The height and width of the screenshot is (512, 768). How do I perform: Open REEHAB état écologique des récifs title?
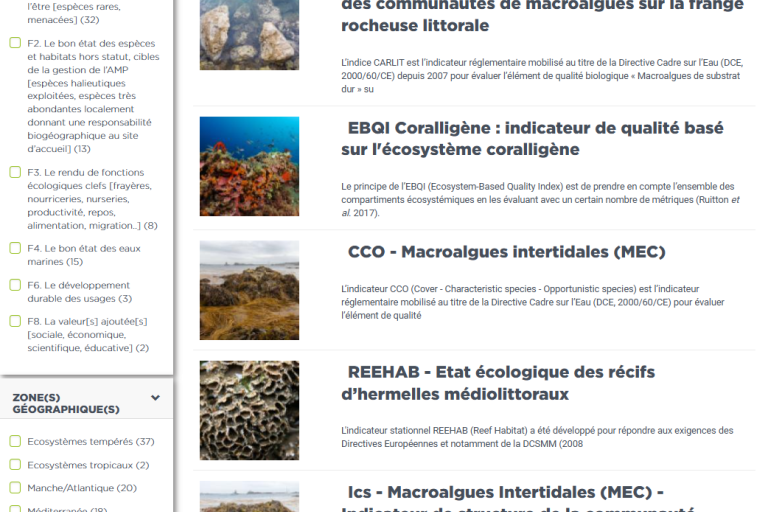pos(498,383)
